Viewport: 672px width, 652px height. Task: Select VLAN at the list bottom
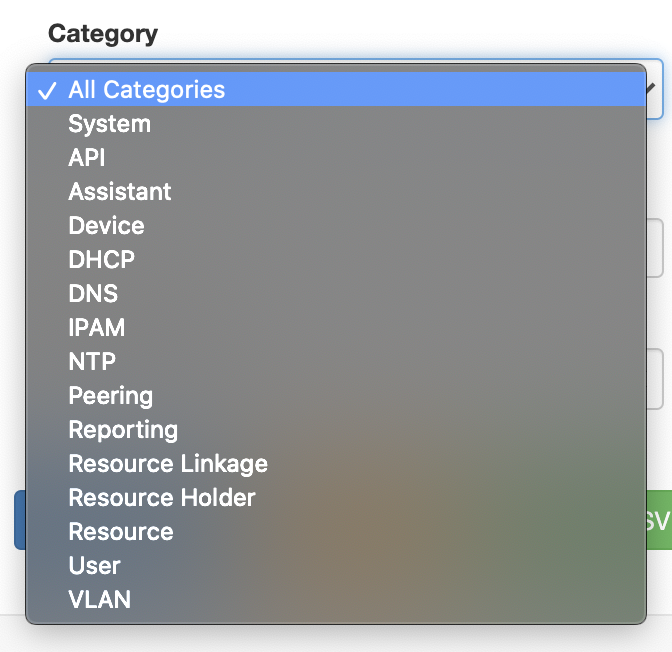pos(99,600)
